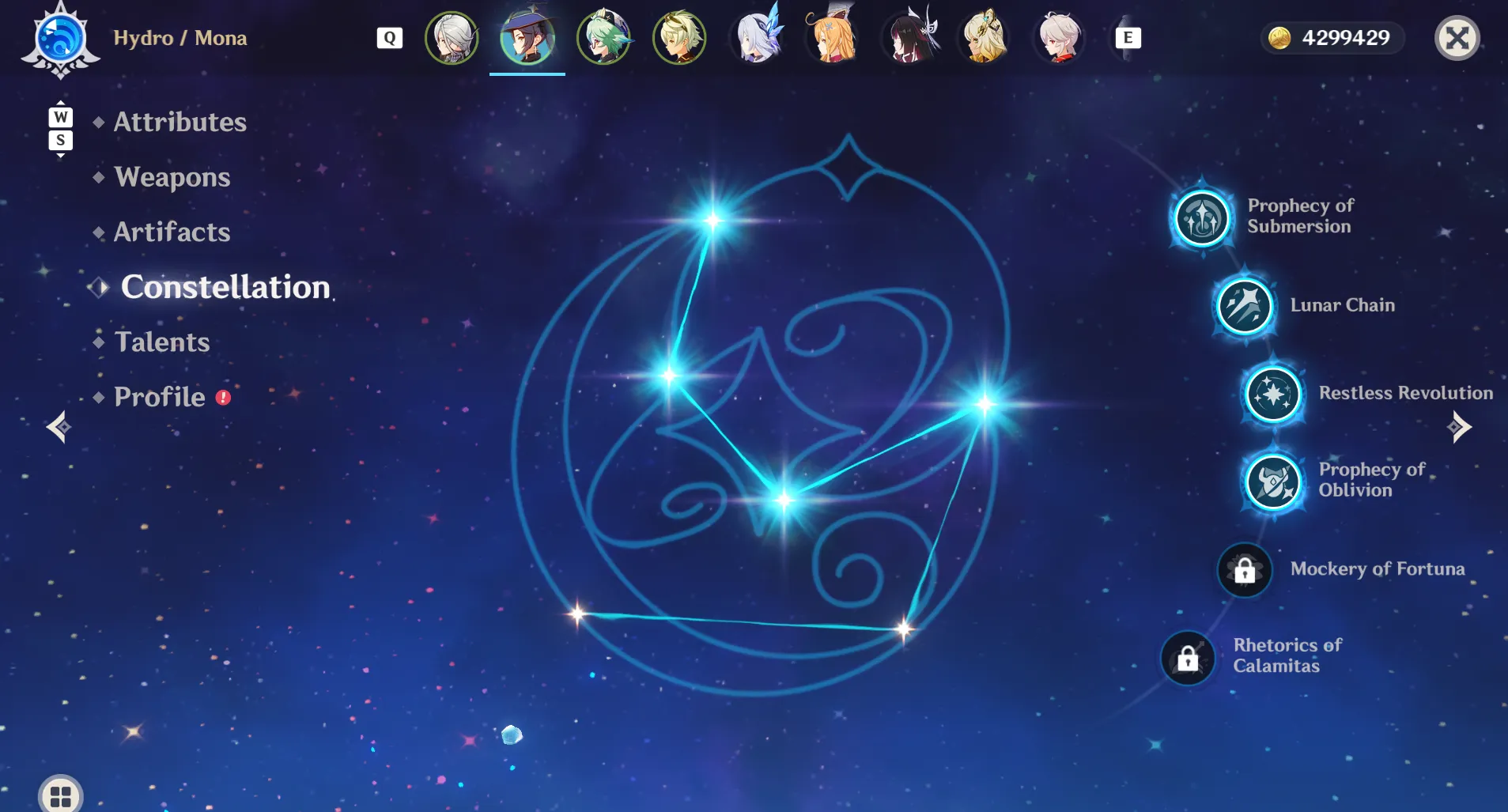
Task: Select the gray-haired character portrait beside Q
Action: point(452,38)
